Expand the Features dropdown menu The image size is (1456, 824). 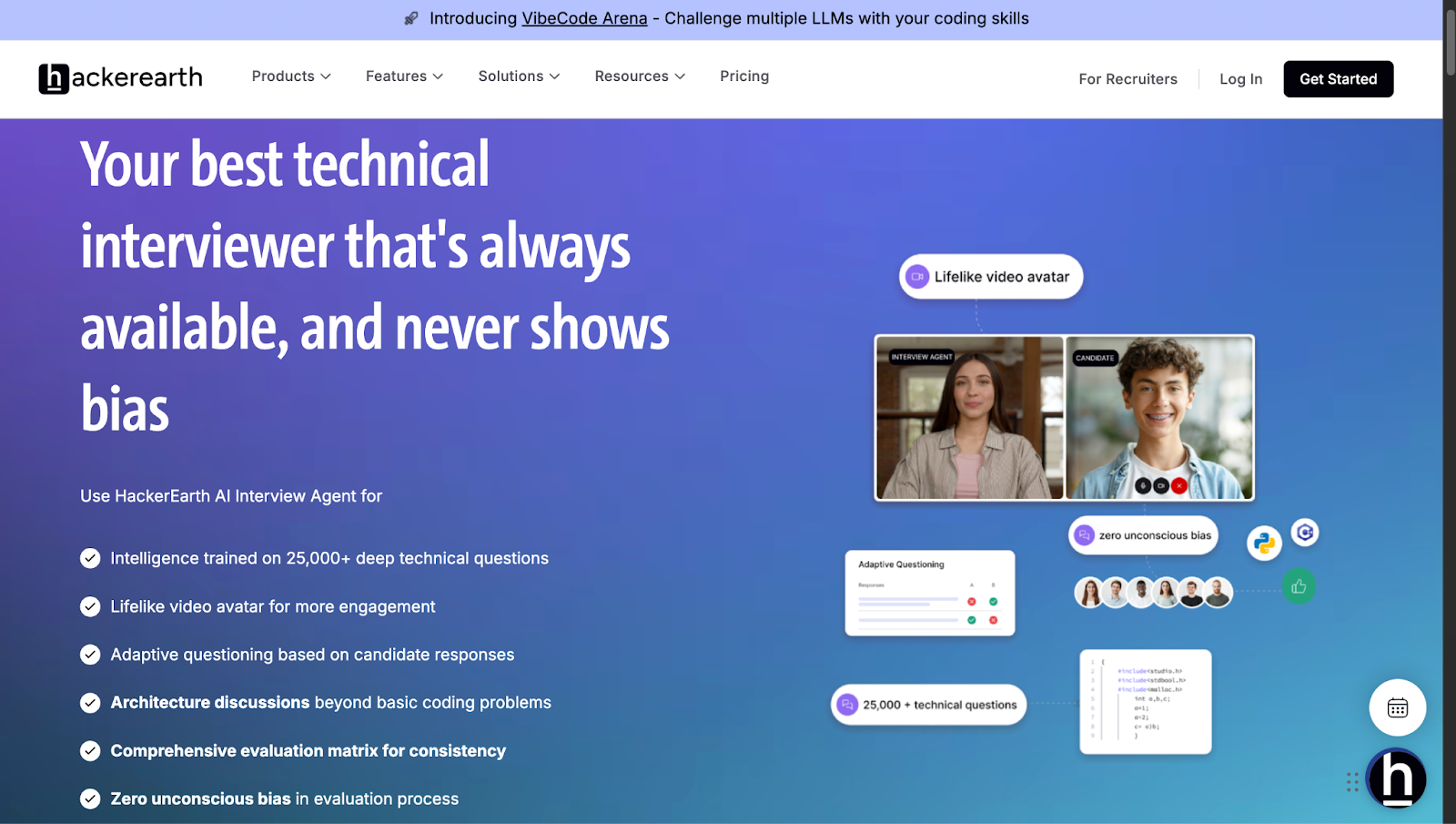[404, 76]
